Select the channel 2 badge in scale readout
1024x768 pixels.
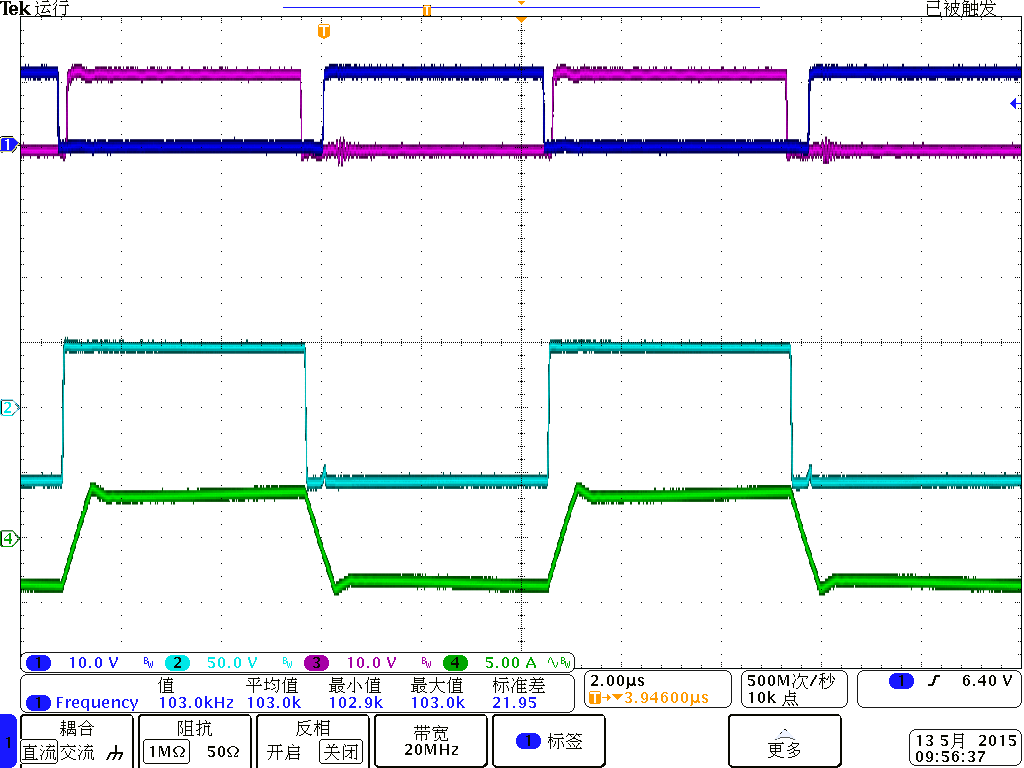point(177,663)
